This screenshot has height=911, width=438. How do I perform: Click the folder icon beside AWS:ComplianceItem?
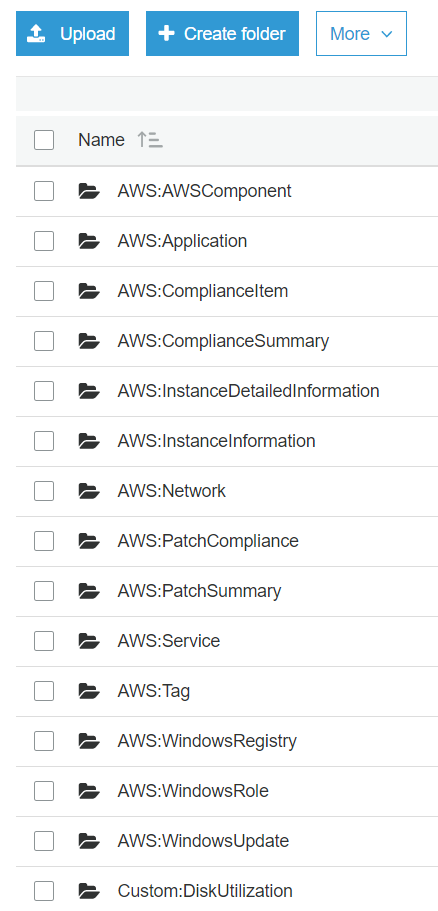tap(89, 291)
